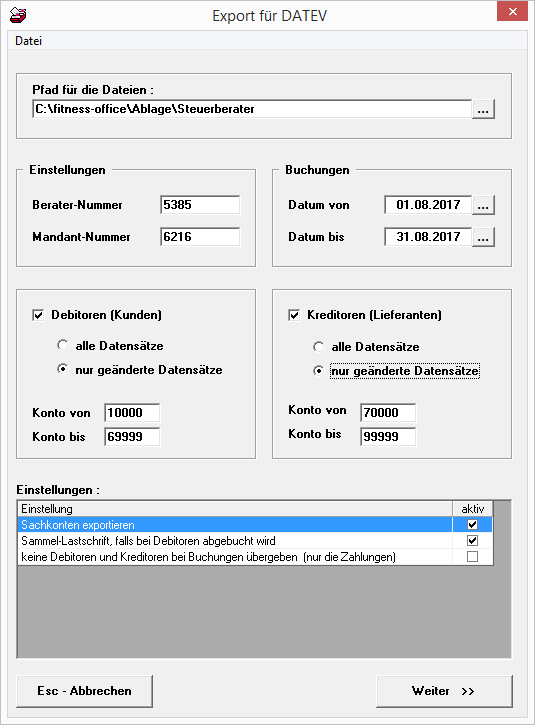Toggle Kreditoren (Lieferanten) checkbox
This screenshot has width=535, height=725.
(x=294, y=315)
